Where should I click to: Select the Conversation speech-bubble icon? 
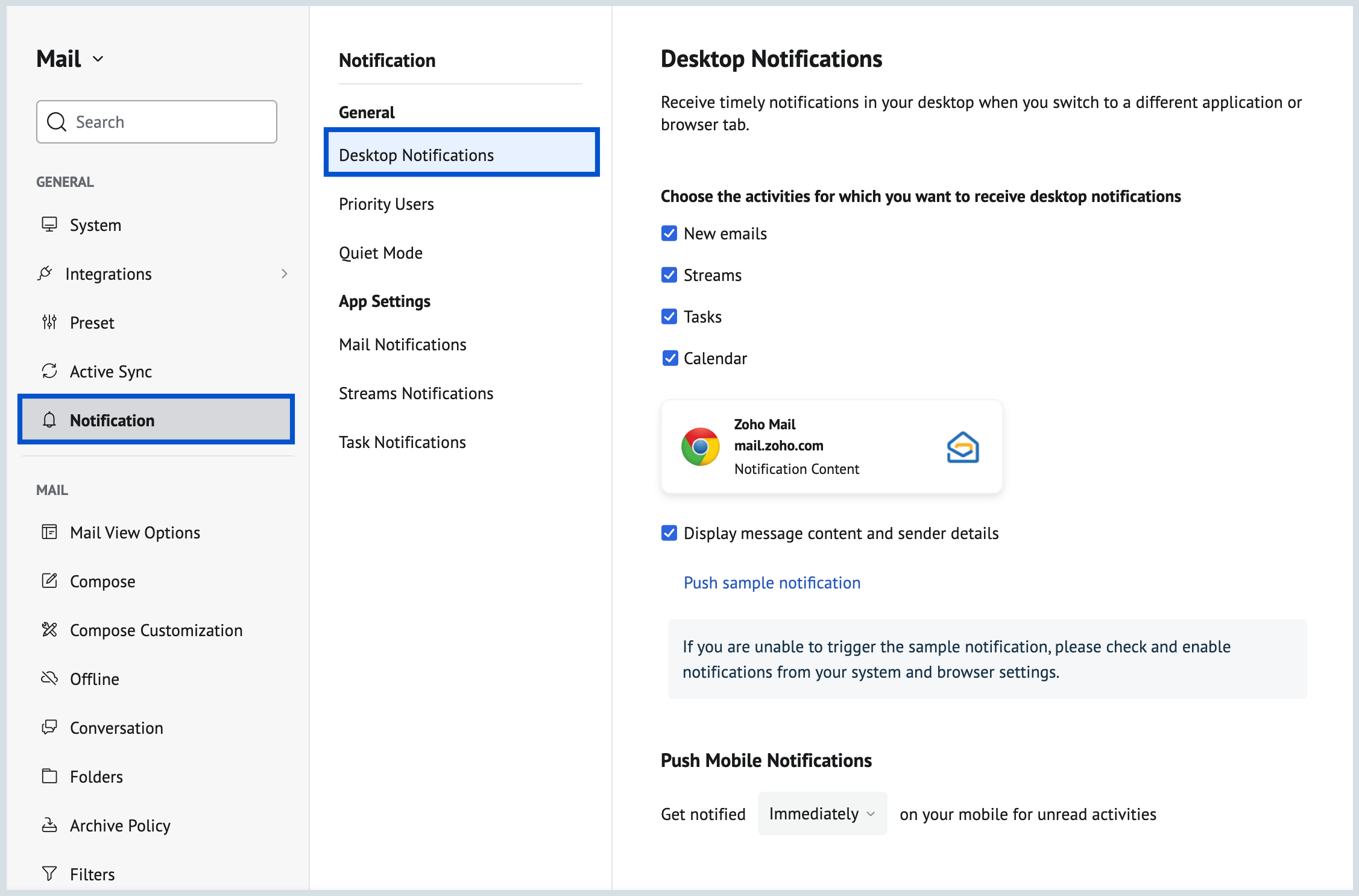(49, 727)
